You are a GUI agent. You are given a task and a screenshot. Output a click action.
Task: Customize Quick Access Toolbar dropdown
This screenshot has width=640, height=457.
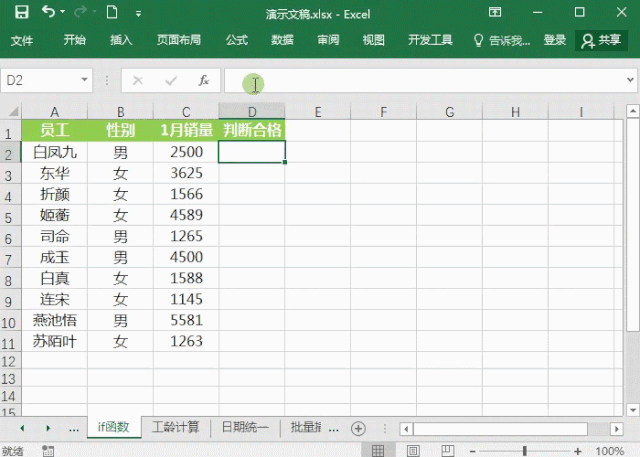(138, 14)
